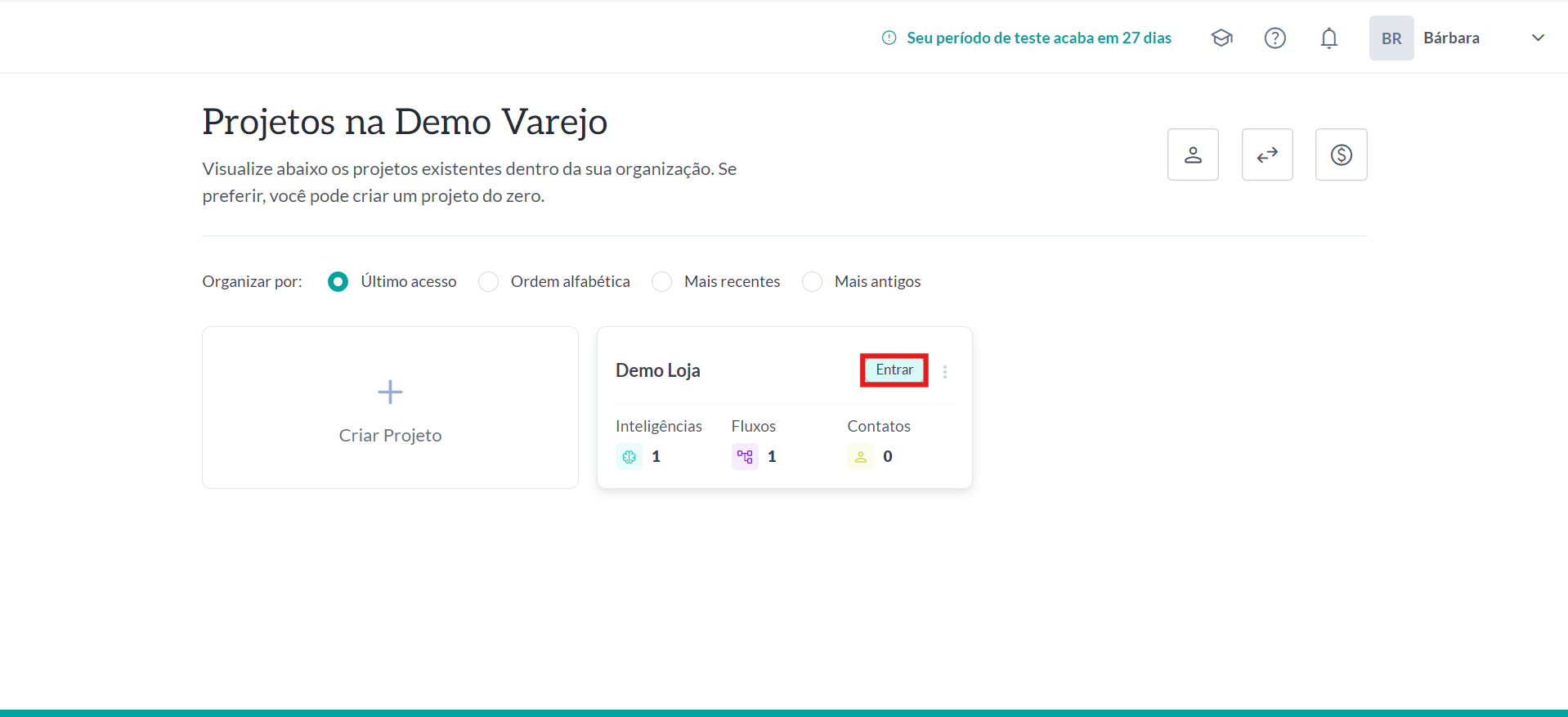1568x717 pixels.
Task: Click the Contatos person icon
Action: coord(860,457)
